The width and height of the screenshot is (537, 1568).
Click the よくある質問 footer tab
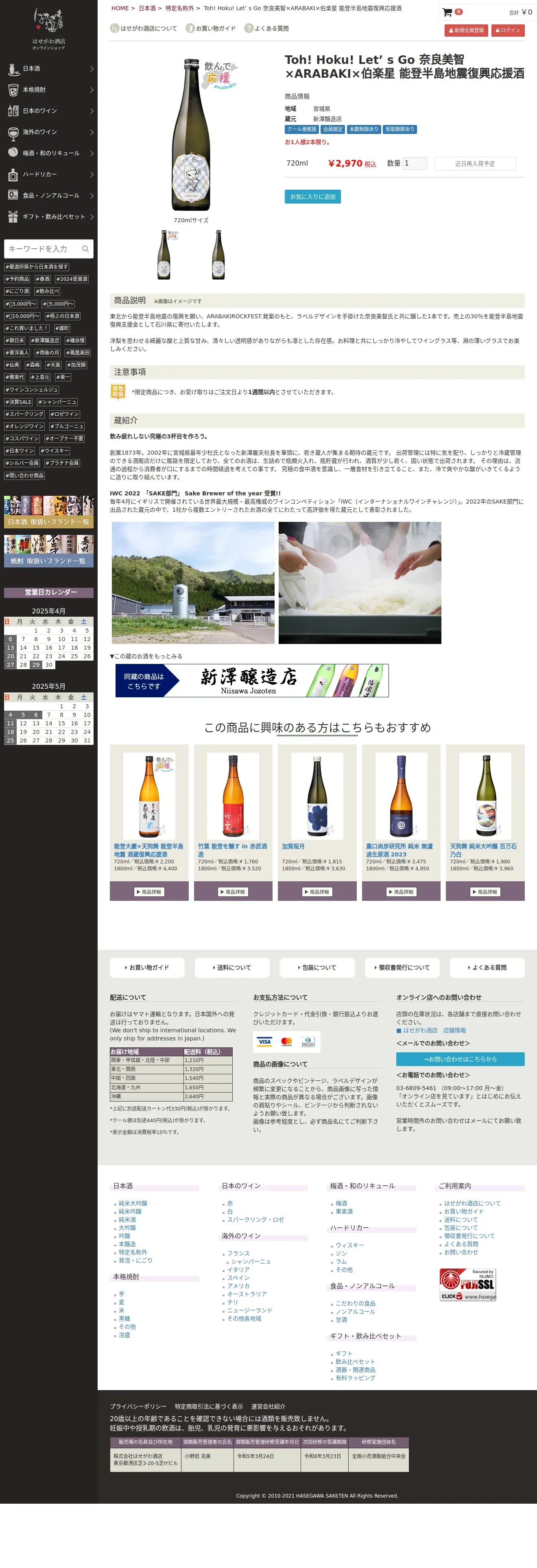point(487,968)
